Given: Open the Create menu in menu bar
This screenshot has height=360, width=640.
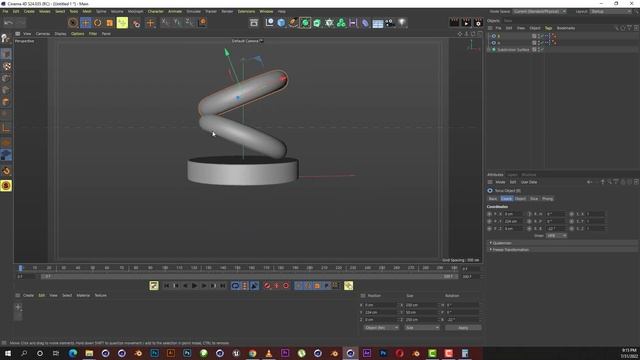Looking at the screenshot, I should 29,11.
